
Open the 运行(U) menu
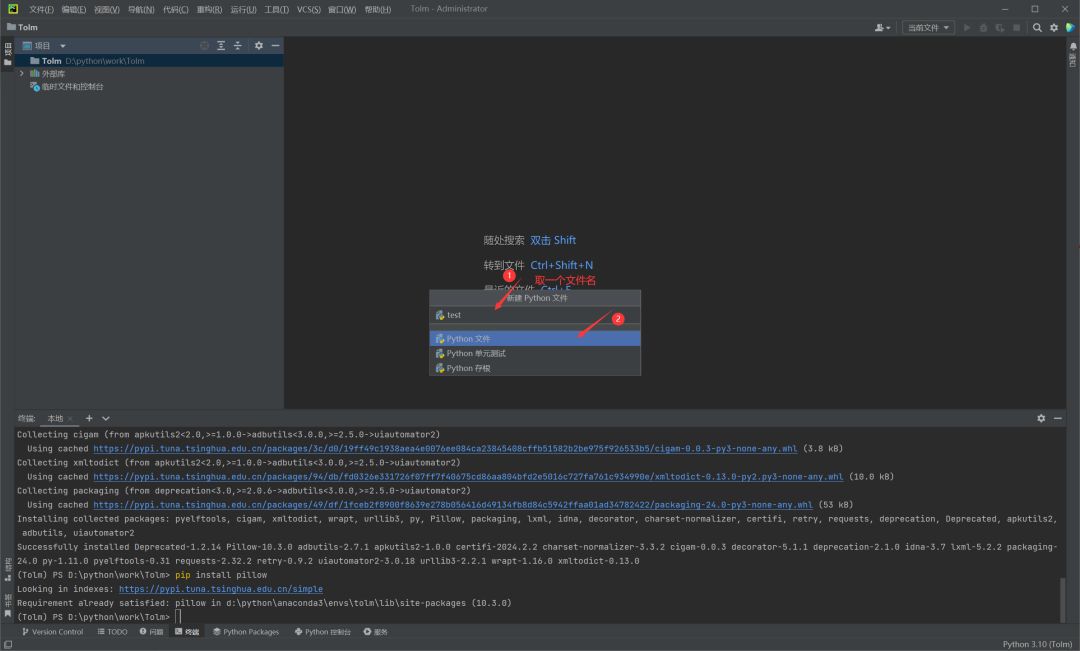pos(243,9)
